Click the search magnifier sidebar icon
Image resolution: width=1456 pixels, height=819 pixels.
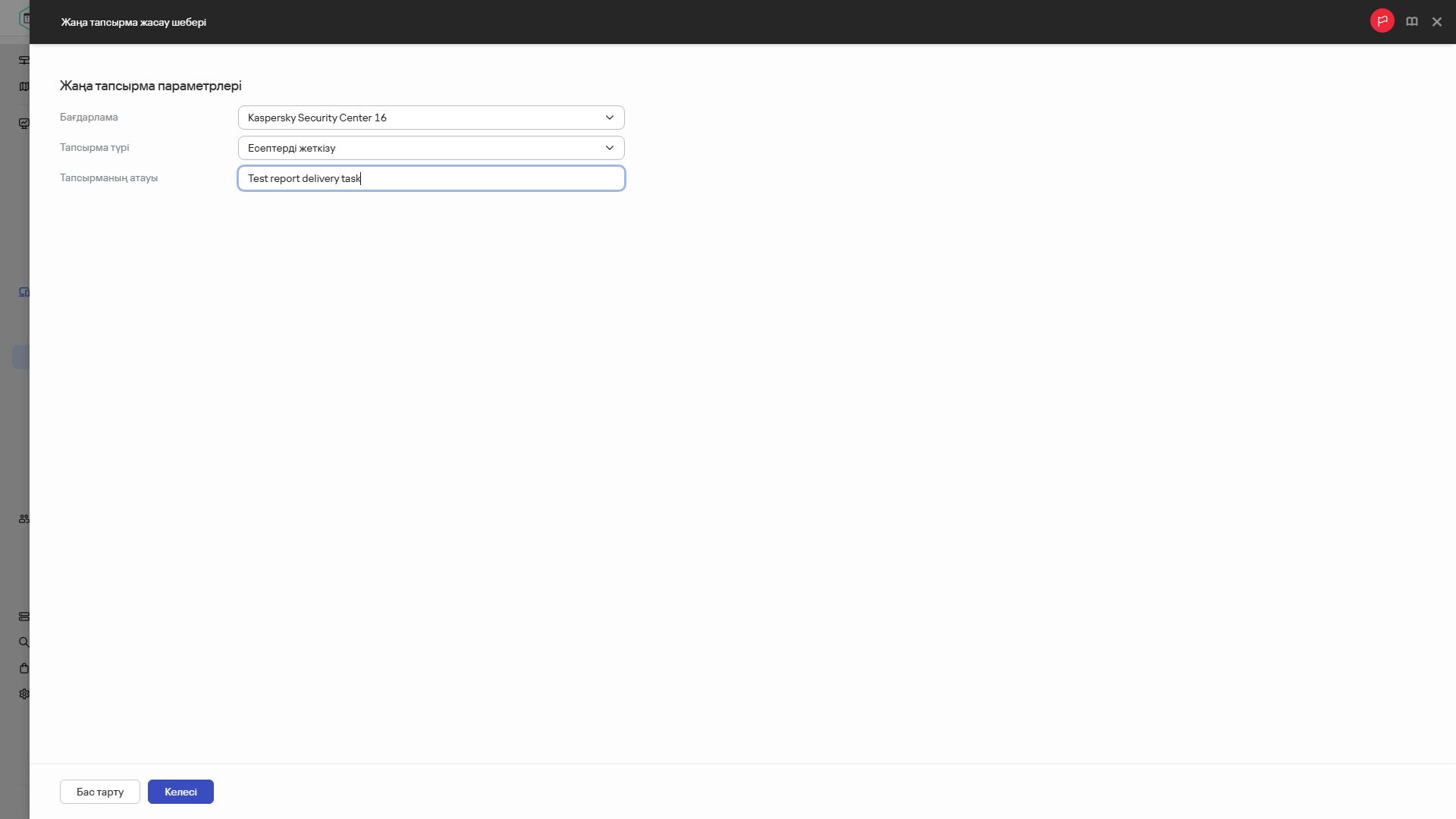click(x=24, y=642)
